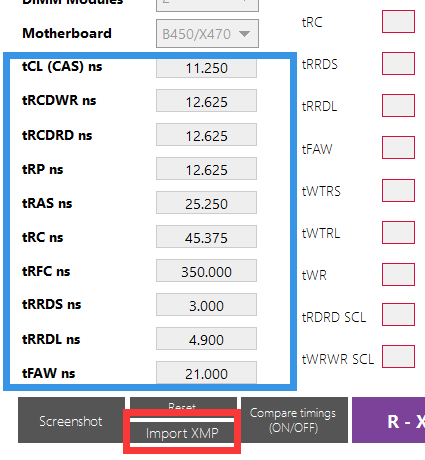Click the tRRDS output box on right
Viewport: 425px width, 460px height.
(398, 63)
